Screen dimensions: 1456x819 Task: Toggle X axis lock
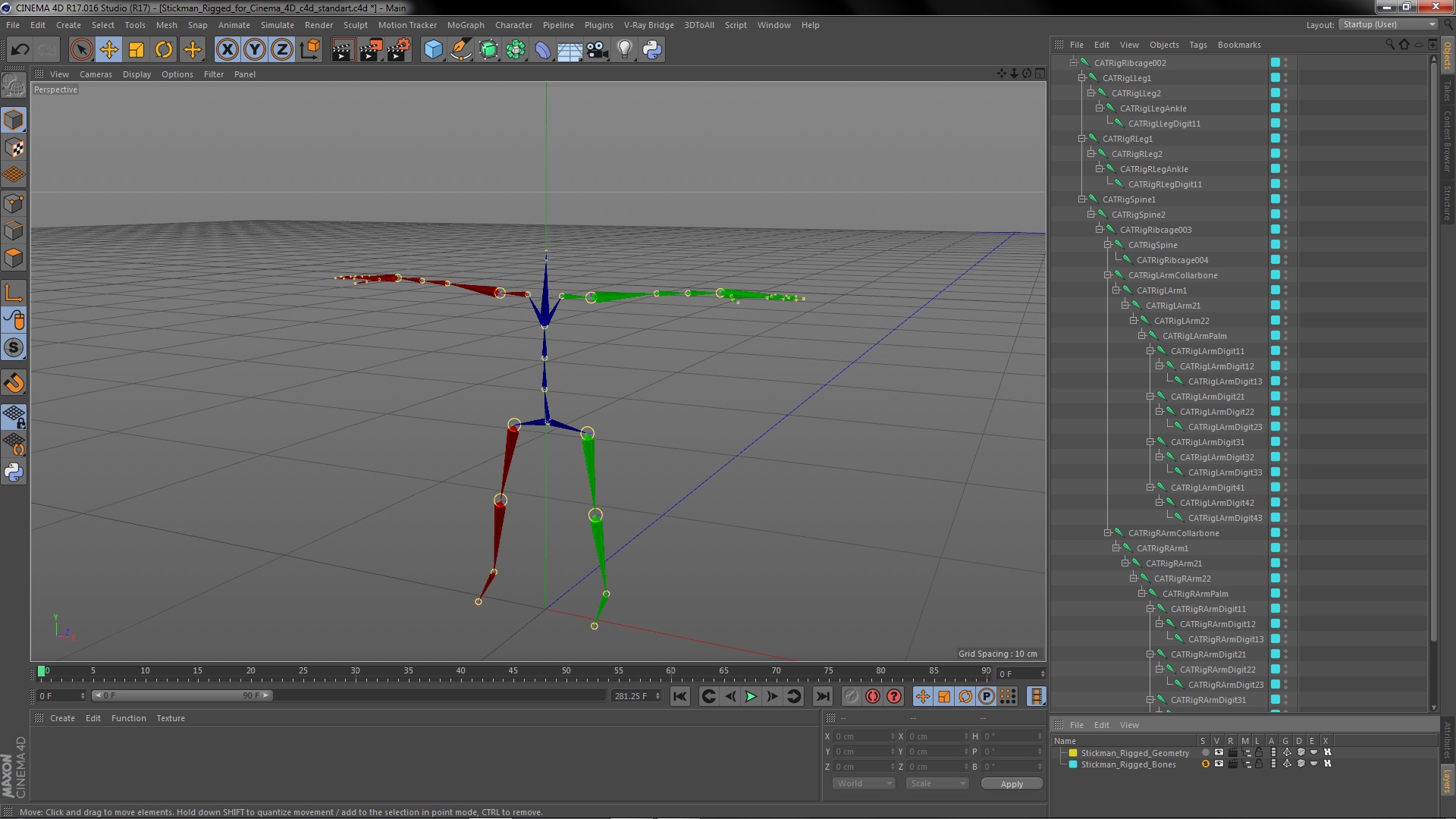pyautogui.click(x=227, y=50)
